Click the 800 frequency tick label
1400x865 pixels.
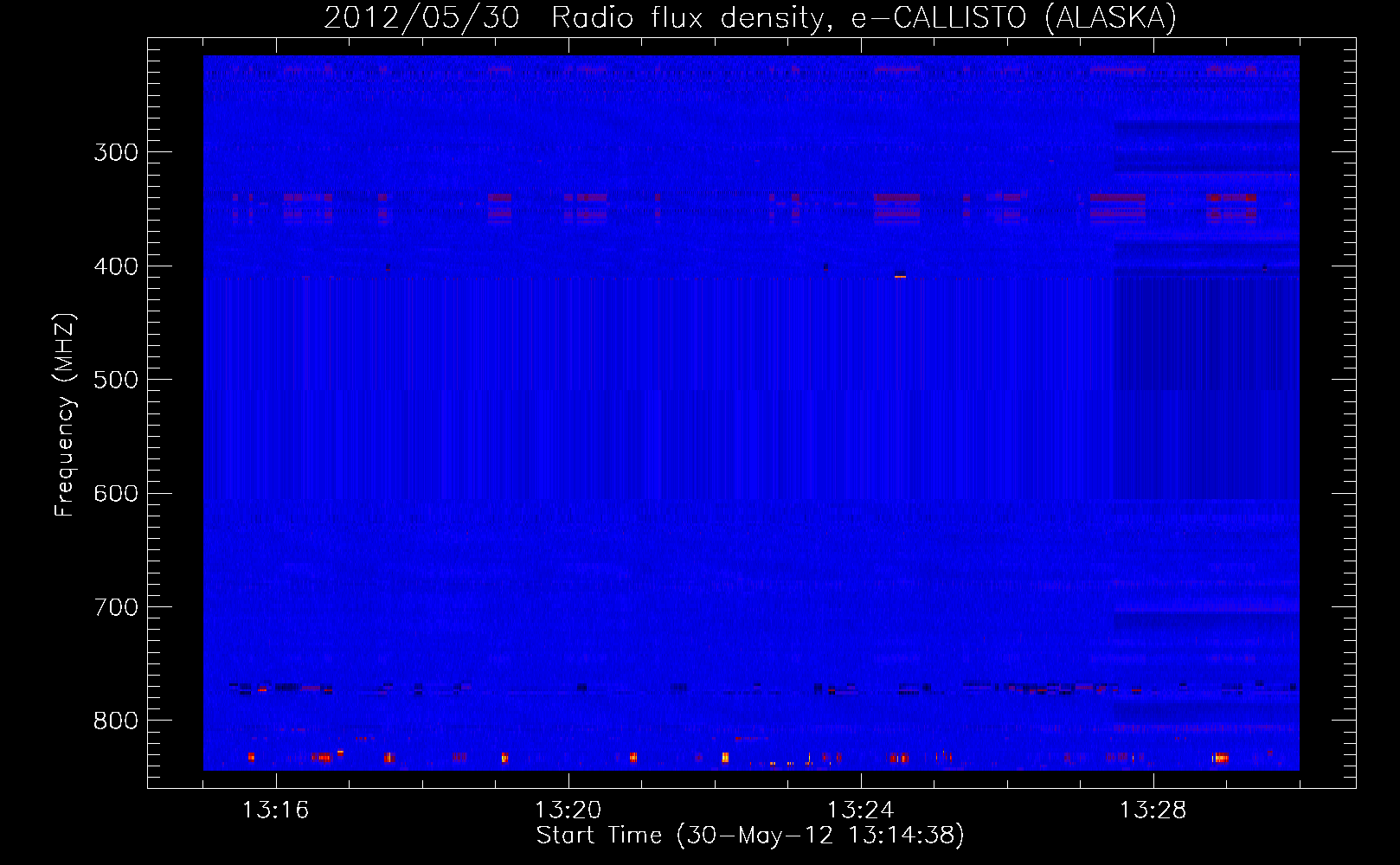116,721
